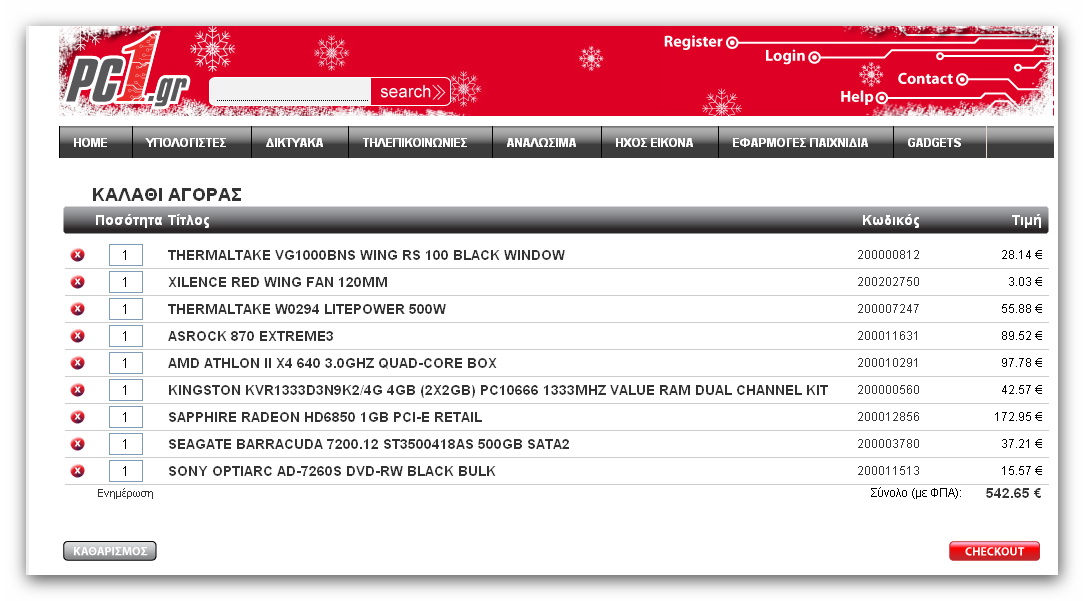Click the Ποσότητα column header
The image size is (1084, 601).
[129, 221]
